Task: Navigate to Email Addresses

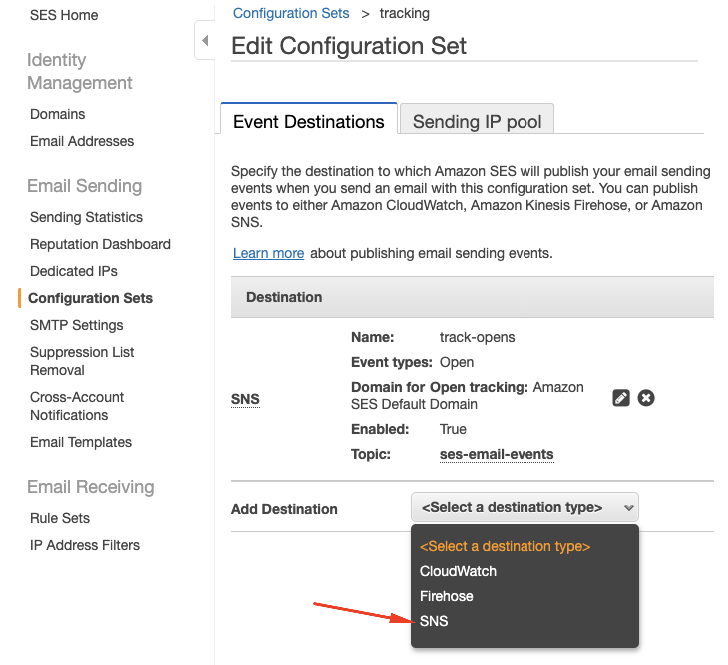Action: (x=82, y=141)
